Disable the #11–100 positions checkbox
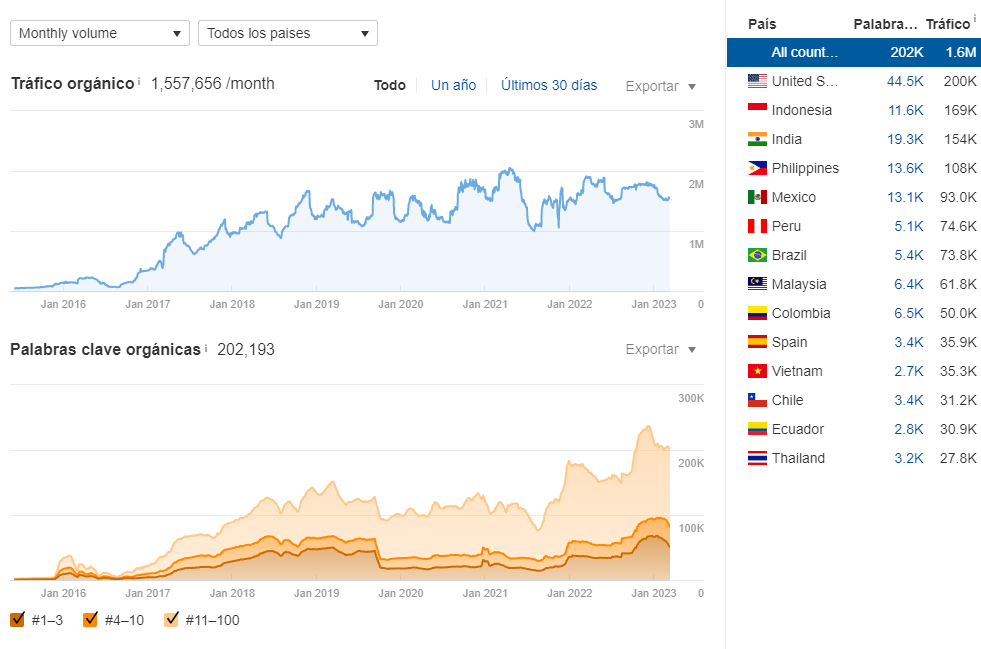Viewport: 981px width, 649px height. coord(171,620)
